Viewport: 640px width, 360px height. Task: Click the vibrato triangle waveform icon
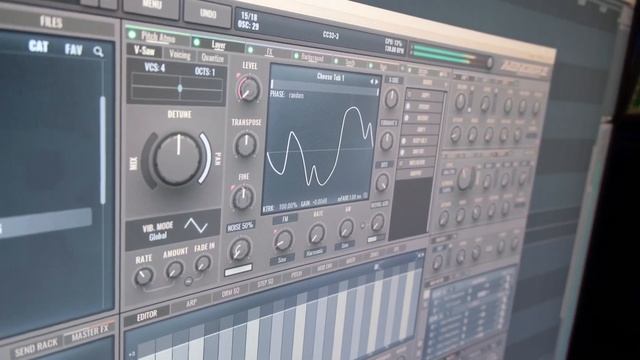coord(196,225)
